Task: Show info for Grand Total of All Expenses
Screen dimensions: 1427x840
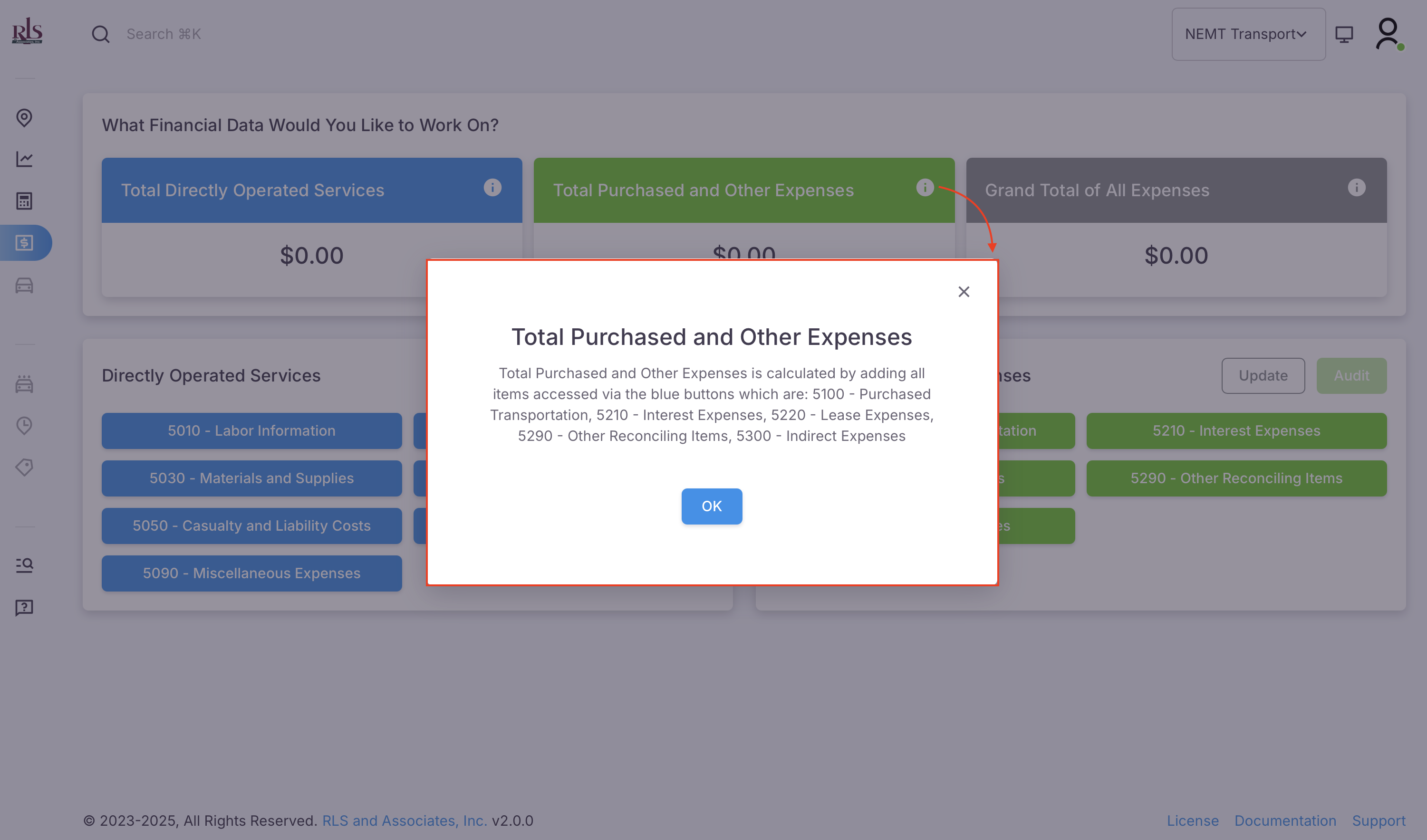Action: [1357, 187]
